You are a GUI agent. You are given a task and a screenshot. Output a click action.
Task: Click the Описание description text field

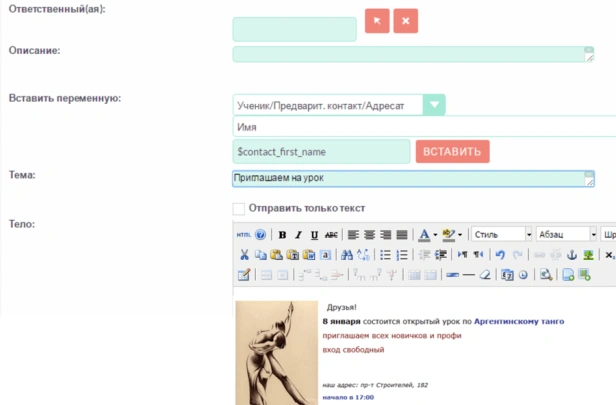coord(405,54)
